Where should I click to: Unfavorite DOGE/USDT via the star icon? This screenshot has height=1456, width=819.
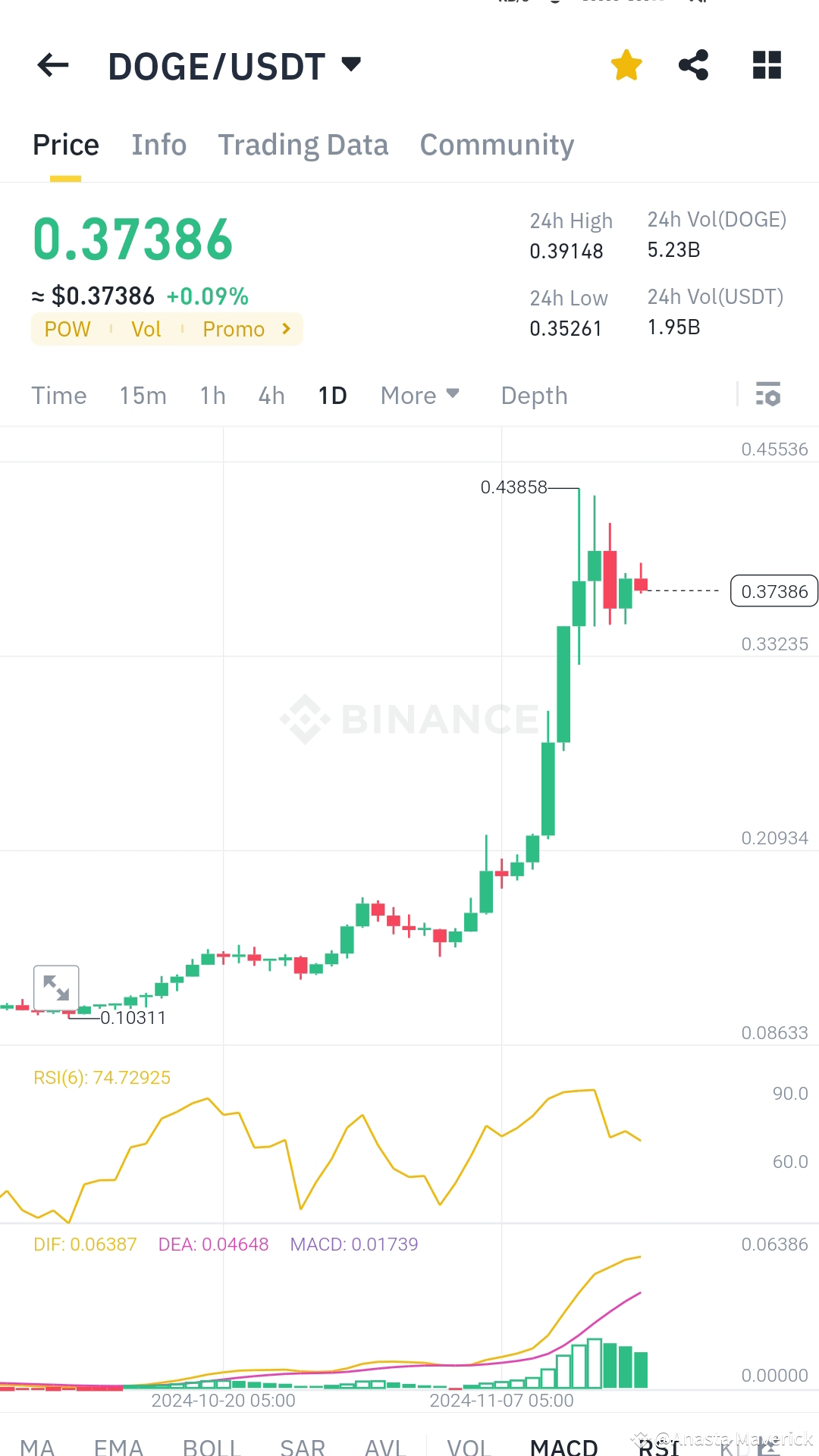626,65
